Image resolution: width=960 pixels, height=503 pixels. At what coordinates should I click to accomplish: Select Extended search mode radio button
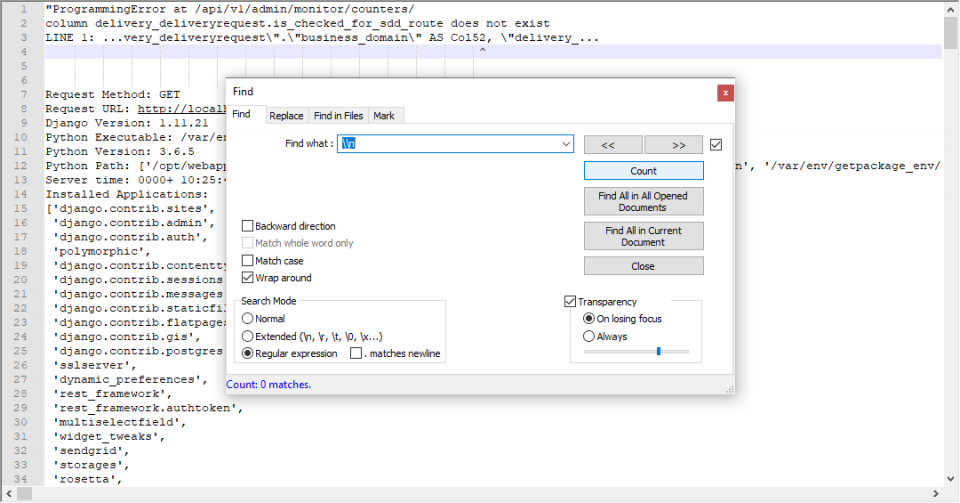pyautogui.click(x=248, y=336)
